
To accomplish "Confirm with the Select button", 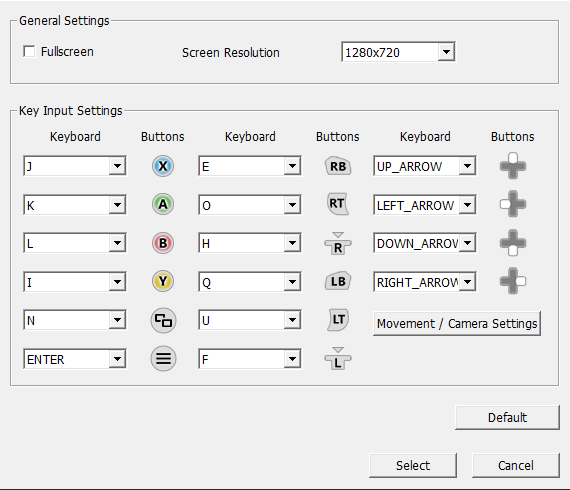I will pyautogui.click(x=413, y=465).
